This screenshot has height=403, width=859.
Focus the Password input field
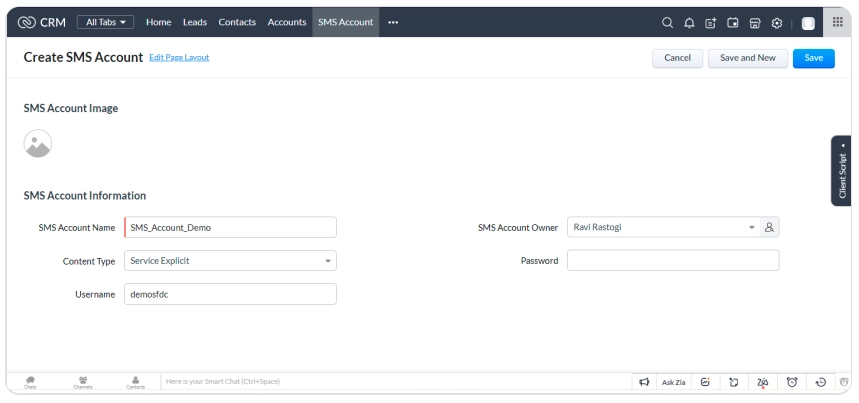coord(672,261)
